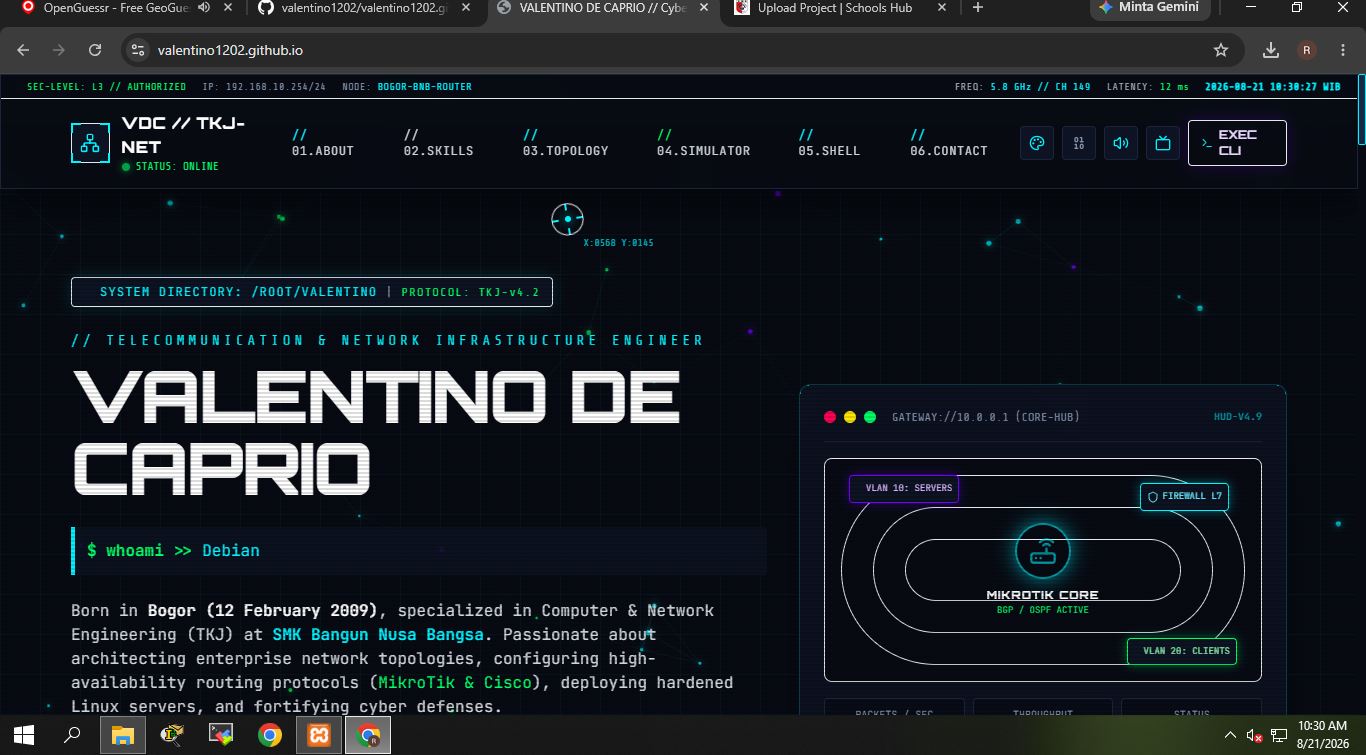Toggle the binary 01/10 matrix icon
Screen dimensions: 1366x755
[x=1079, y=143]
